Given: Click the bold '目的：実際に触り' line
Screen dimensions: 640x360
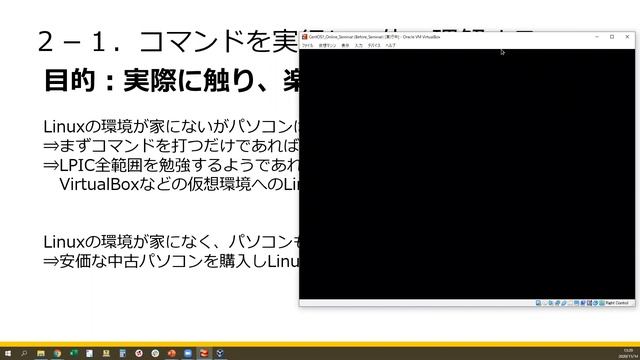Looking at the screenshot, I should click(x=171, y=80).
